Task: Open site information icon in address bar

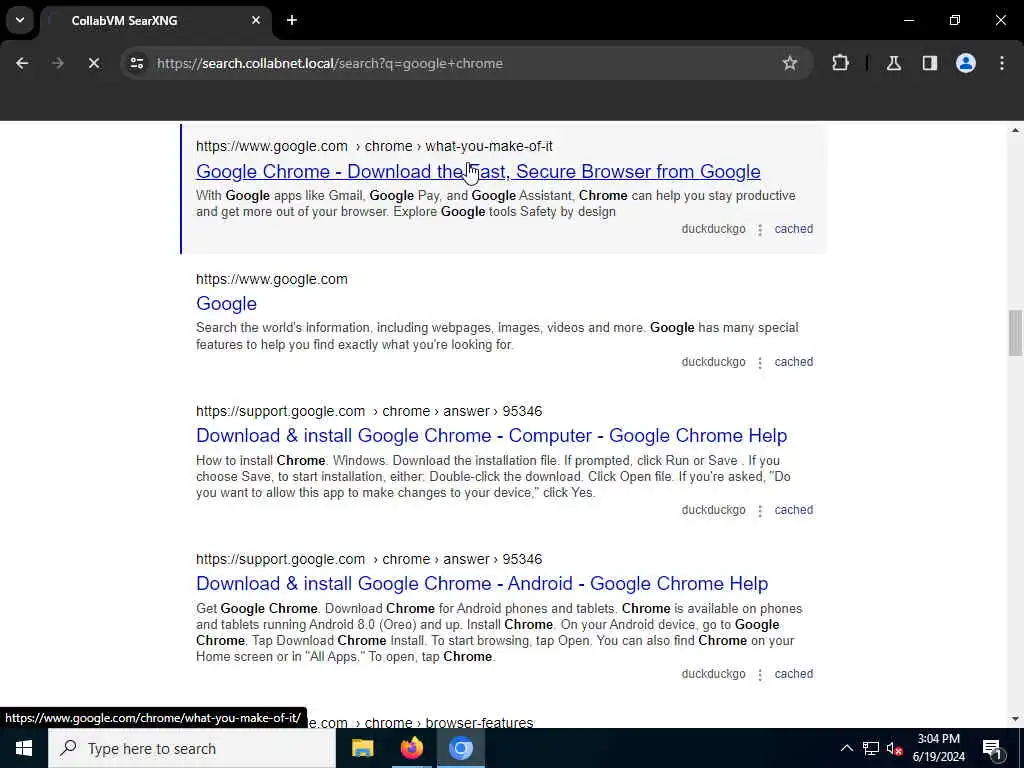Action: [x=137, y=63]
